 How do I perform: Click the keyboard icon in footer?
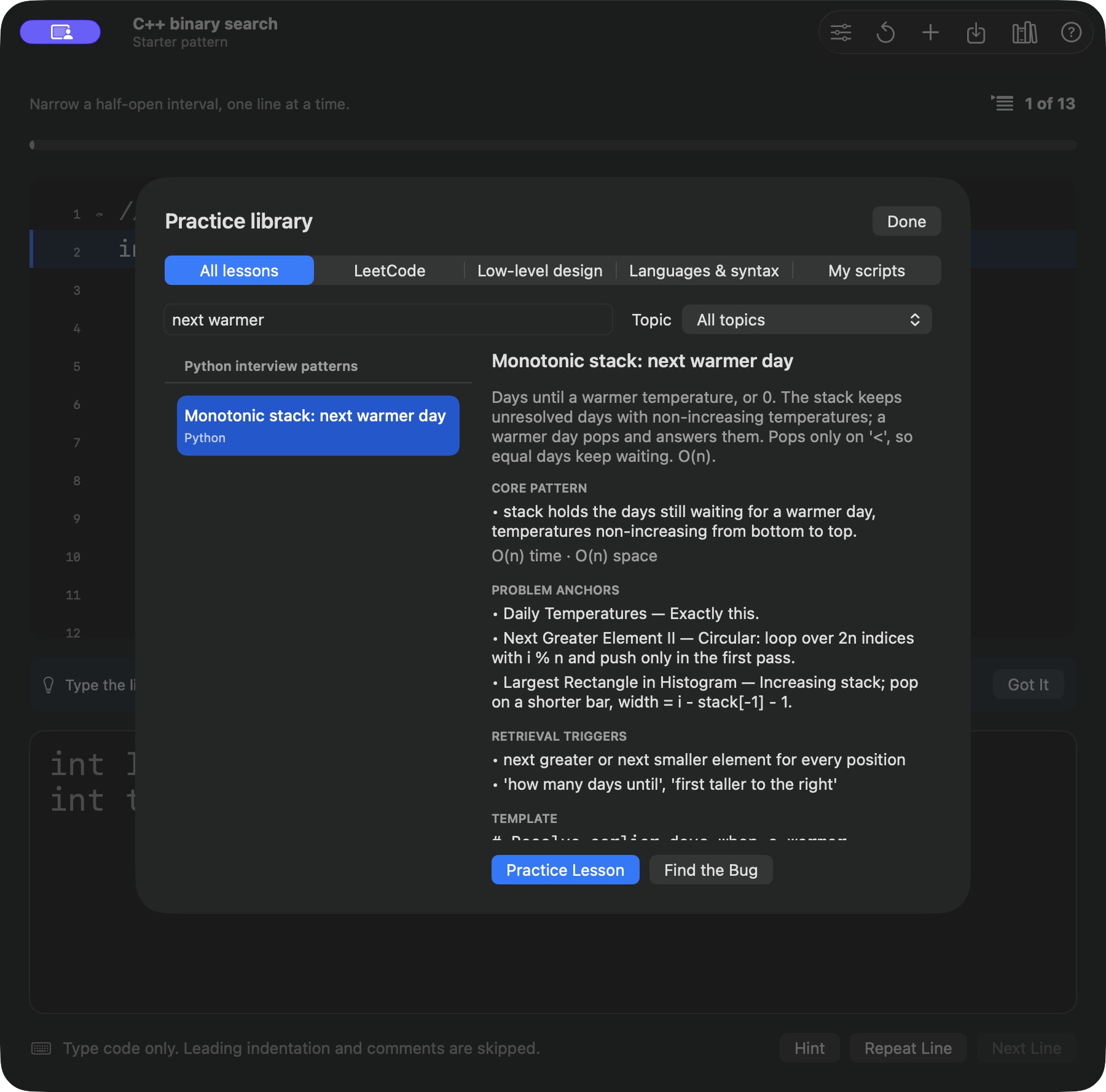pos(41,1048)
